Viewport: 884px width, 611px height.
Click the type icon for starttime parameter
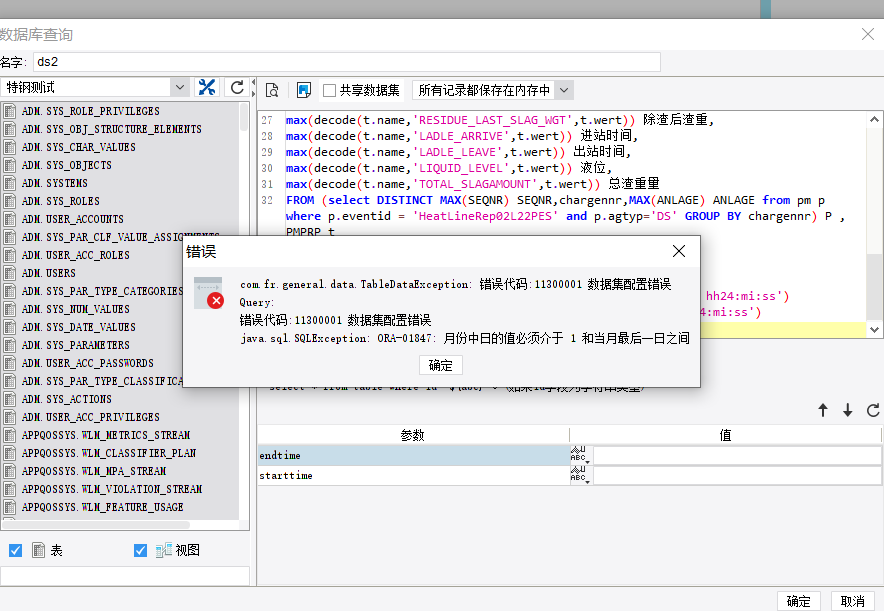(580, 475)
